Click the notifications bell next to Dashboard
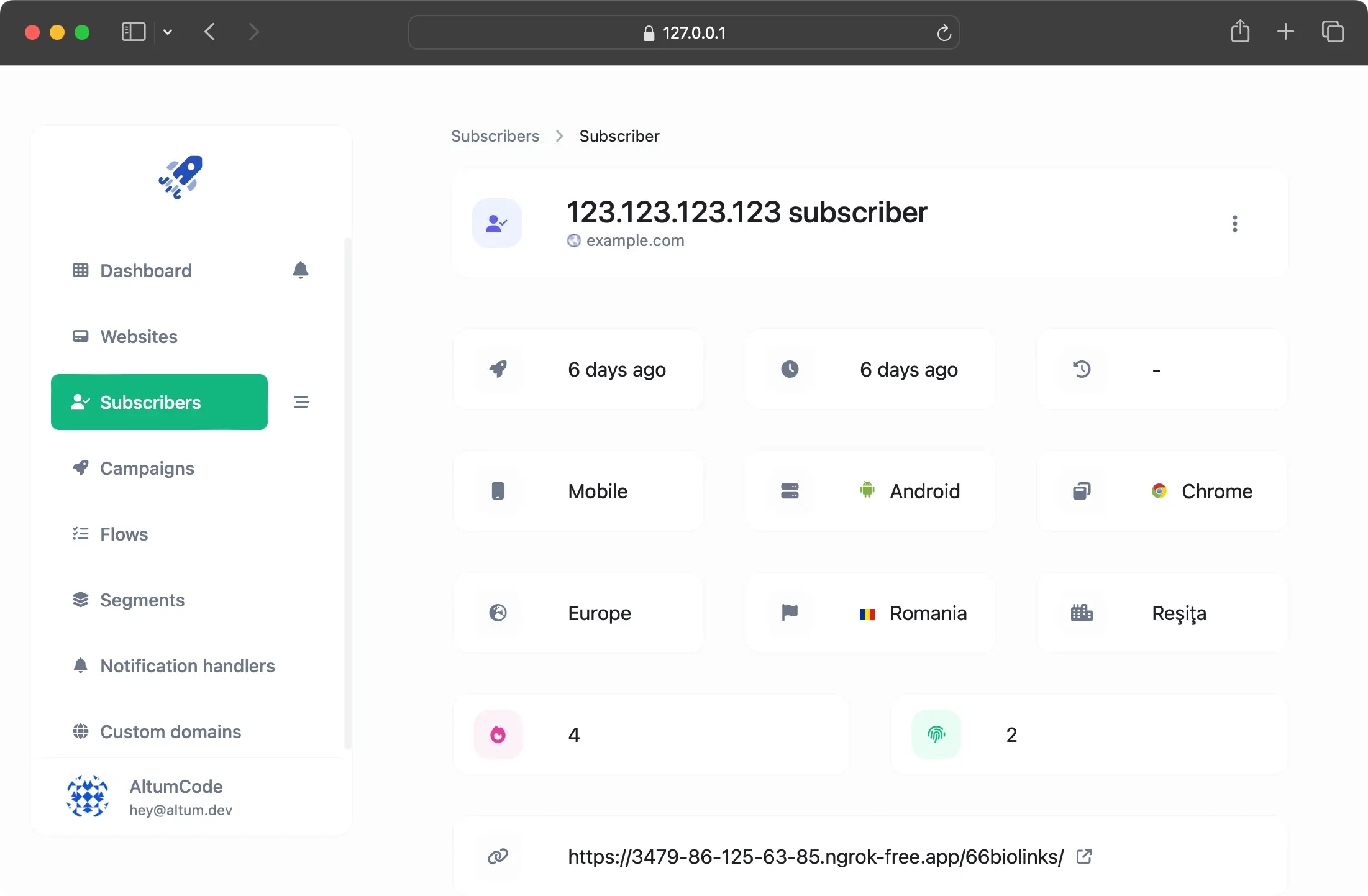The image size is (1368, 896). click(x=300, y=270)
